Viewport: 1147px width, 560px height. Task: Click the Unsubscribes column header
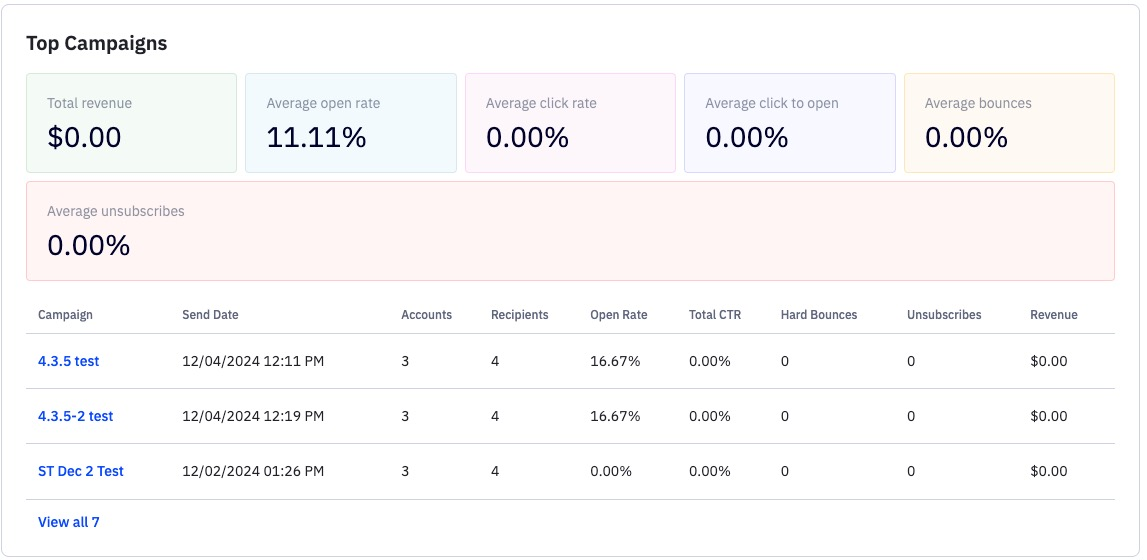pyautogui.click(x=943, y=315)
